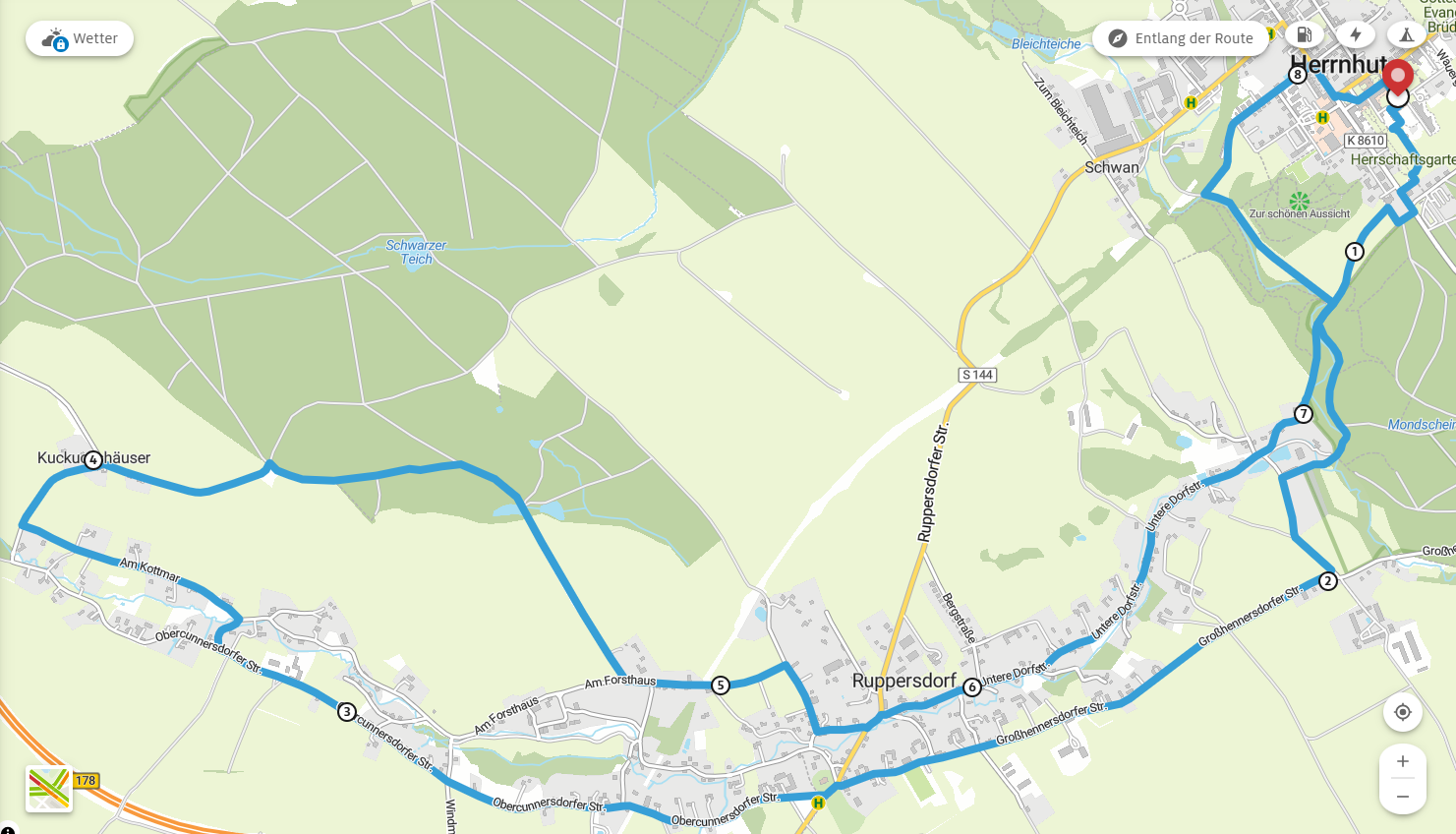Select waypoint 7 north of Untere Dorfstr.

(x=1304, y=414)
